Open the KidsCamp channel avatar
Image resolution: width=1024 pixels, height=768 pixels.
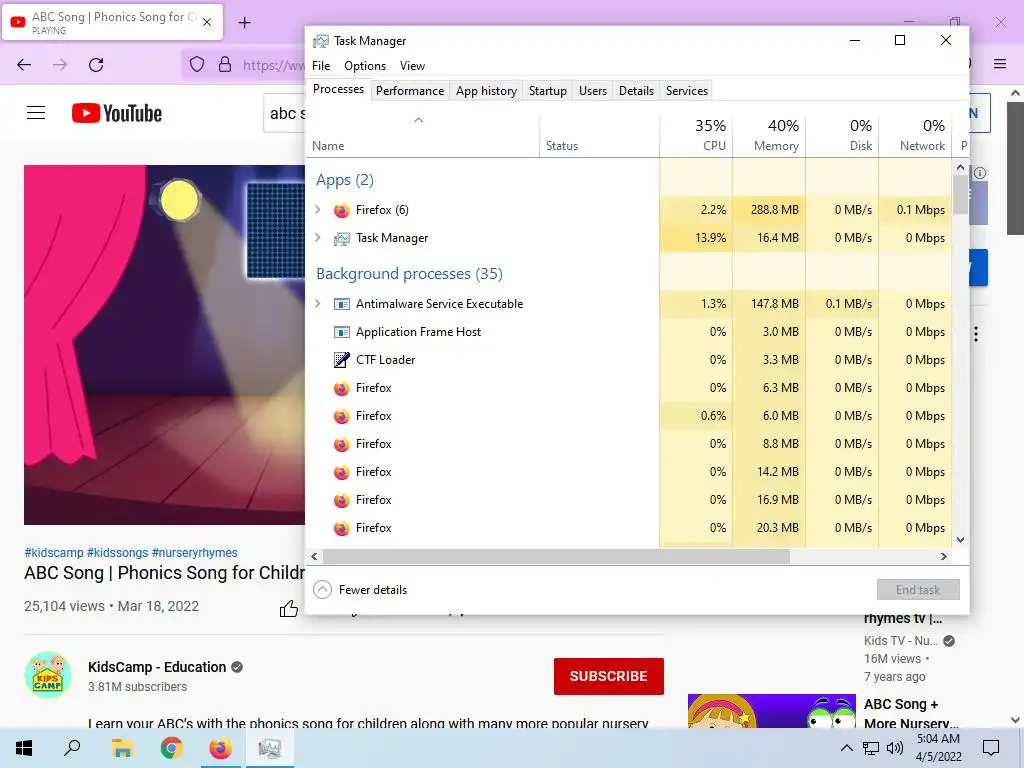pyautogui.click(x=48, y=675)
